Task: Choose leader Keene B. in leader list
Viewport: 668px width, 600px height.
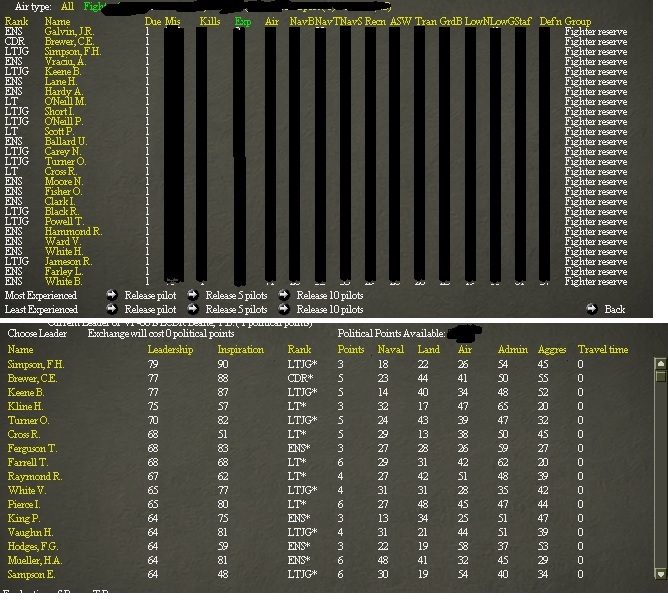Action: [26, 392]
